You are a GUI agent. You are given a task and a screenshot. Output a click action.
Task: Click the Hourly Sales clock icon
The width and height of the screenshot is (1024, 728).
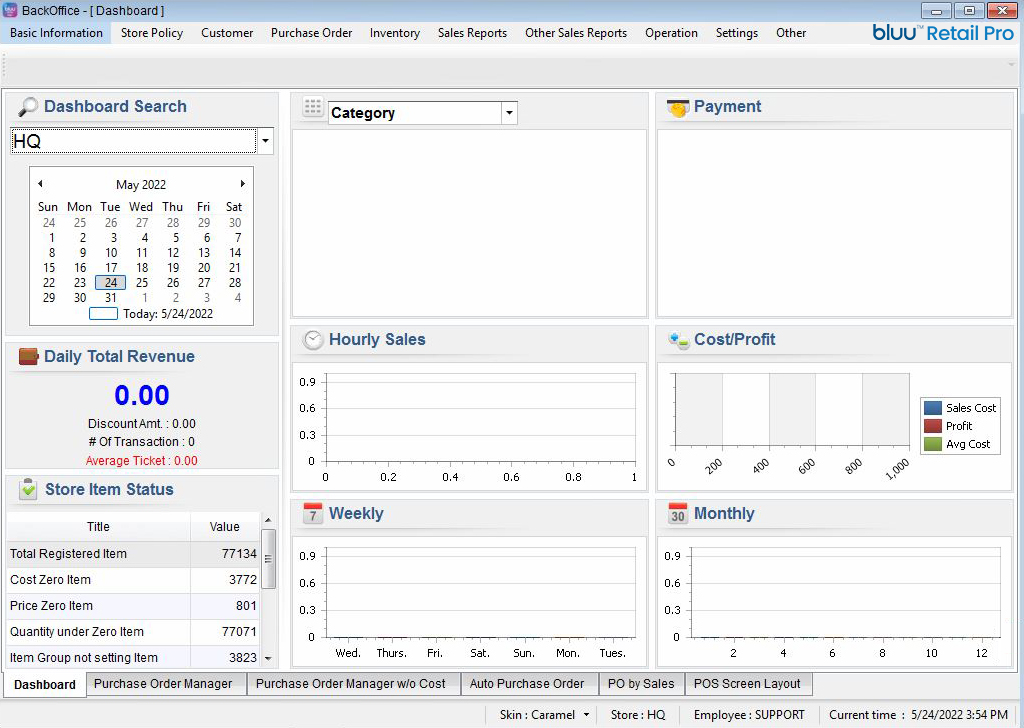click(313, 340)
